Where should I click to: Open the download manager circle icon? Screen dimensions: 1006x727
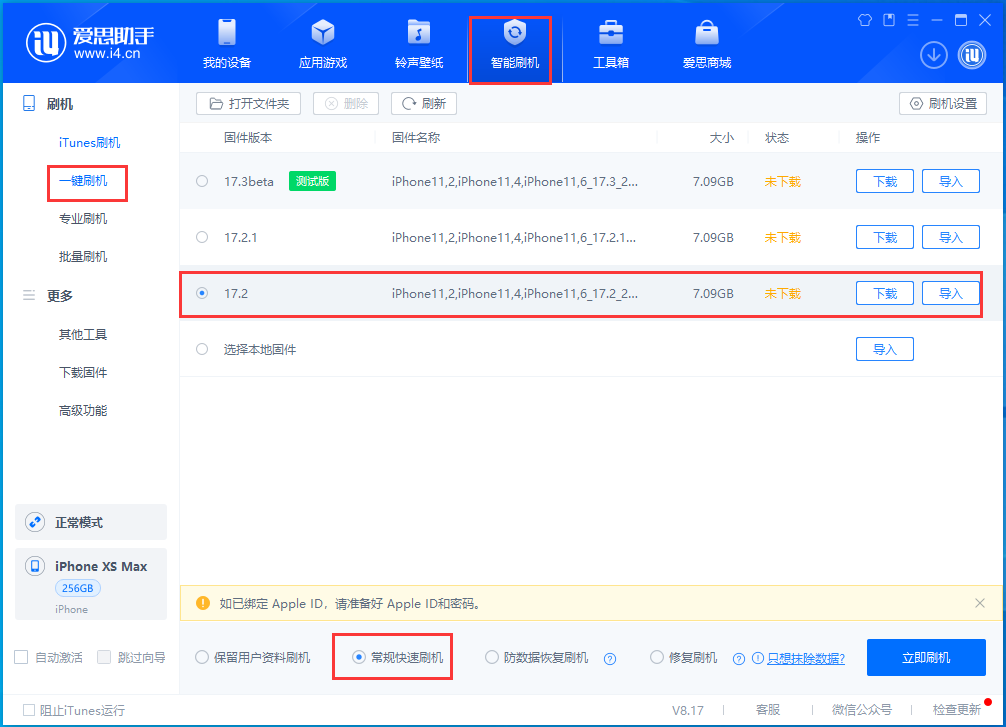(x=933, y=55)
